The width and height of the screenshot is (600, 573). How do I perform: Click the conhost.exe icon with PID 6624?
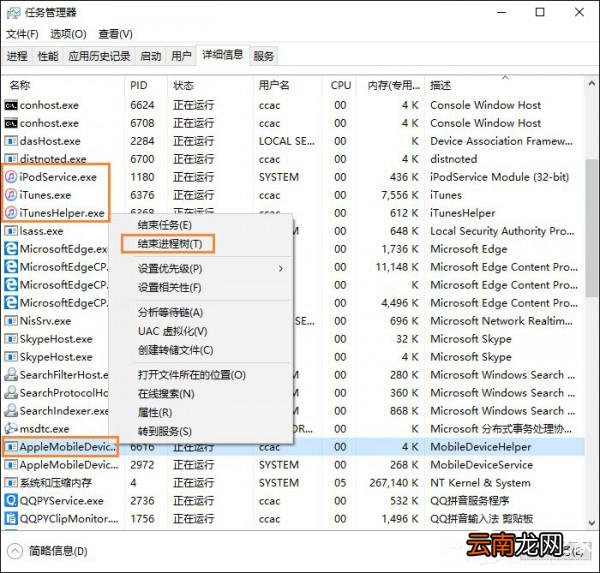11,105
